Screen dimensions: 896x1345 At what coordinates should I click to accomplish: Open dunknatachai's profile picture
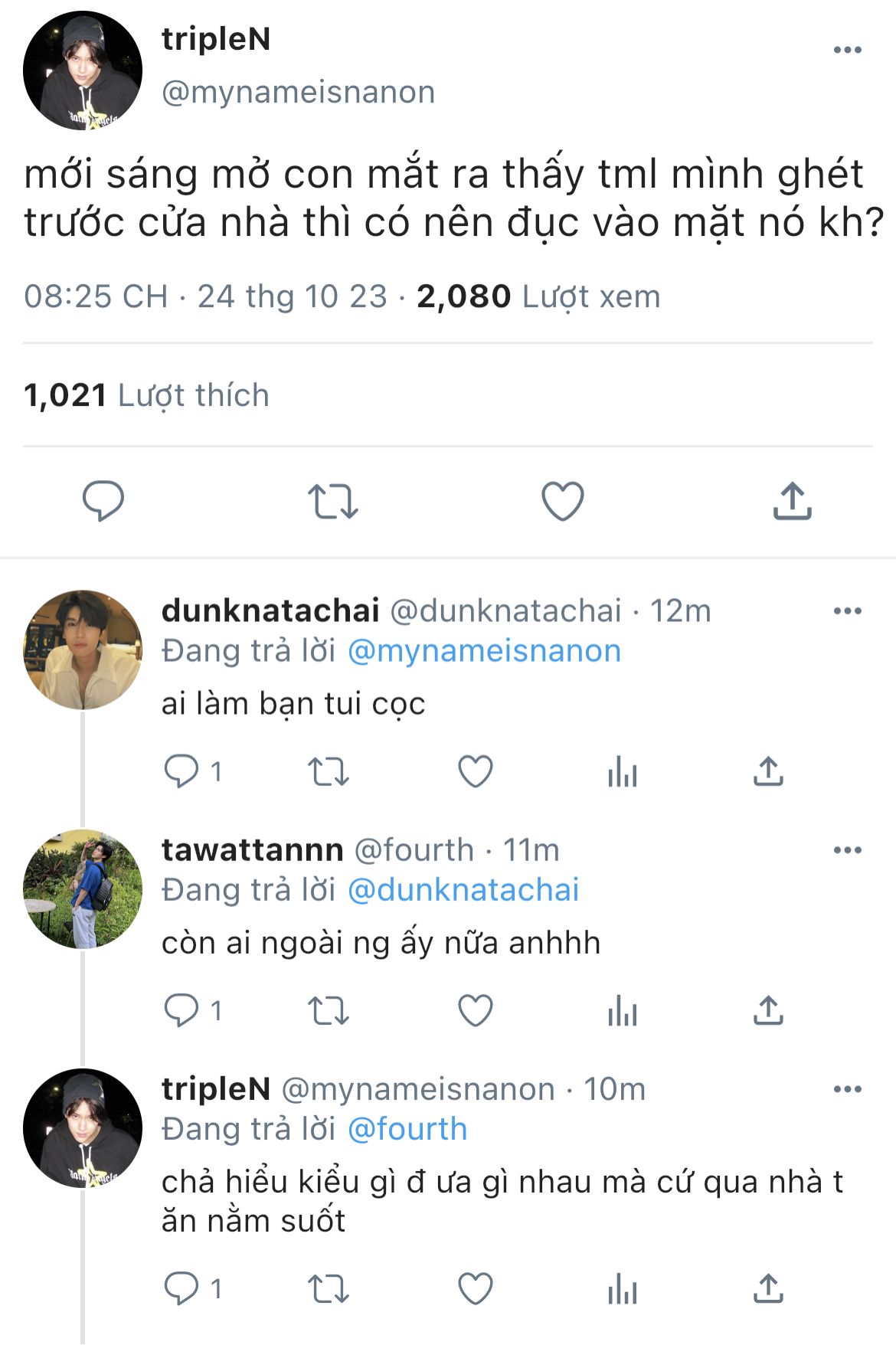pyautogui.click(x=83, y=650)
